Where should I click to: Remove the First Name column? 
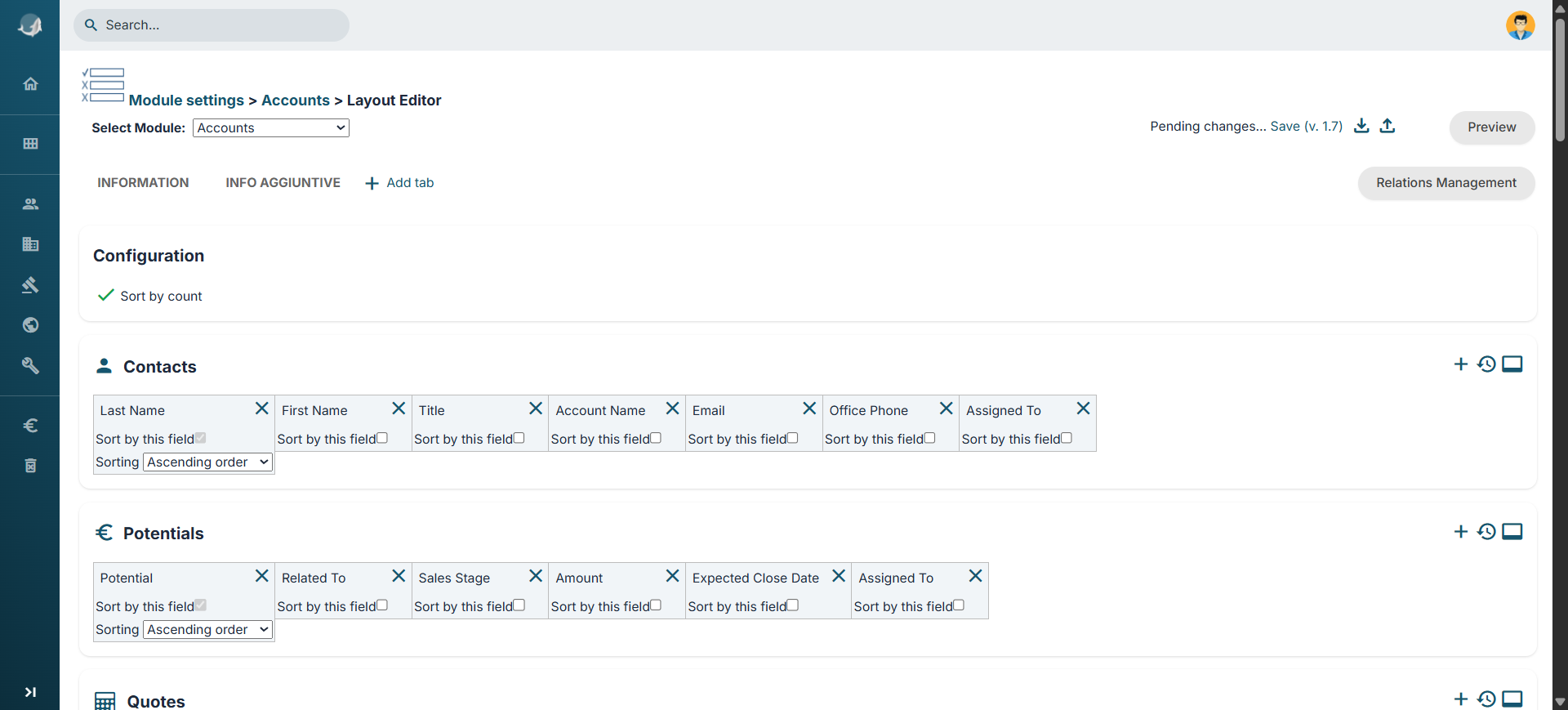click(399, 409)
